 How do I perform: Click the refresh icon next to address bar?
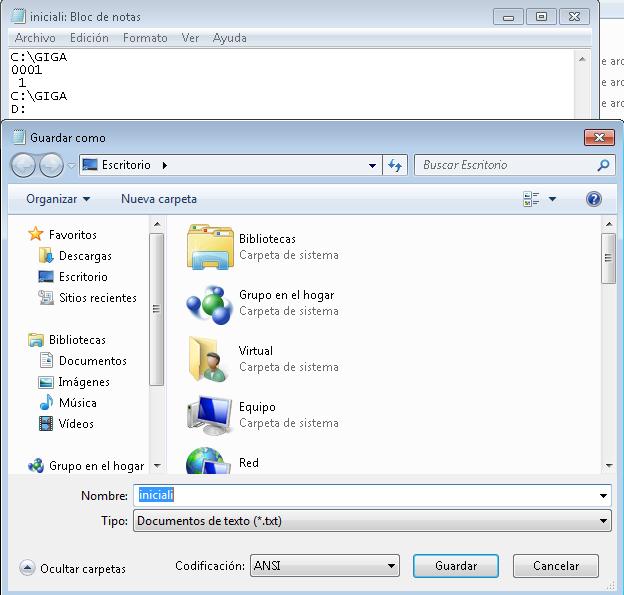(x=395, y=165)
